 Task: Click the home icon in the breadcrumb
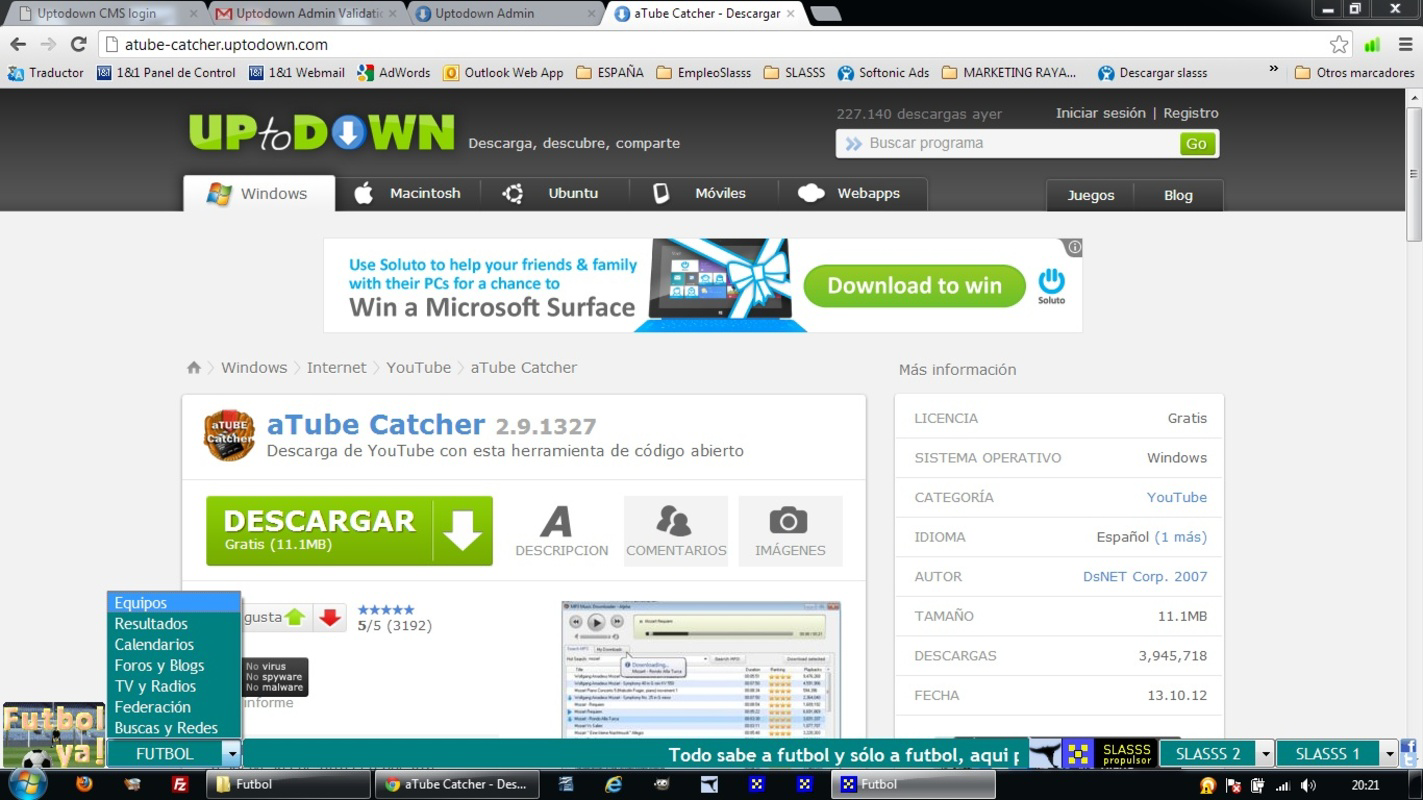(x=194, y=367)
